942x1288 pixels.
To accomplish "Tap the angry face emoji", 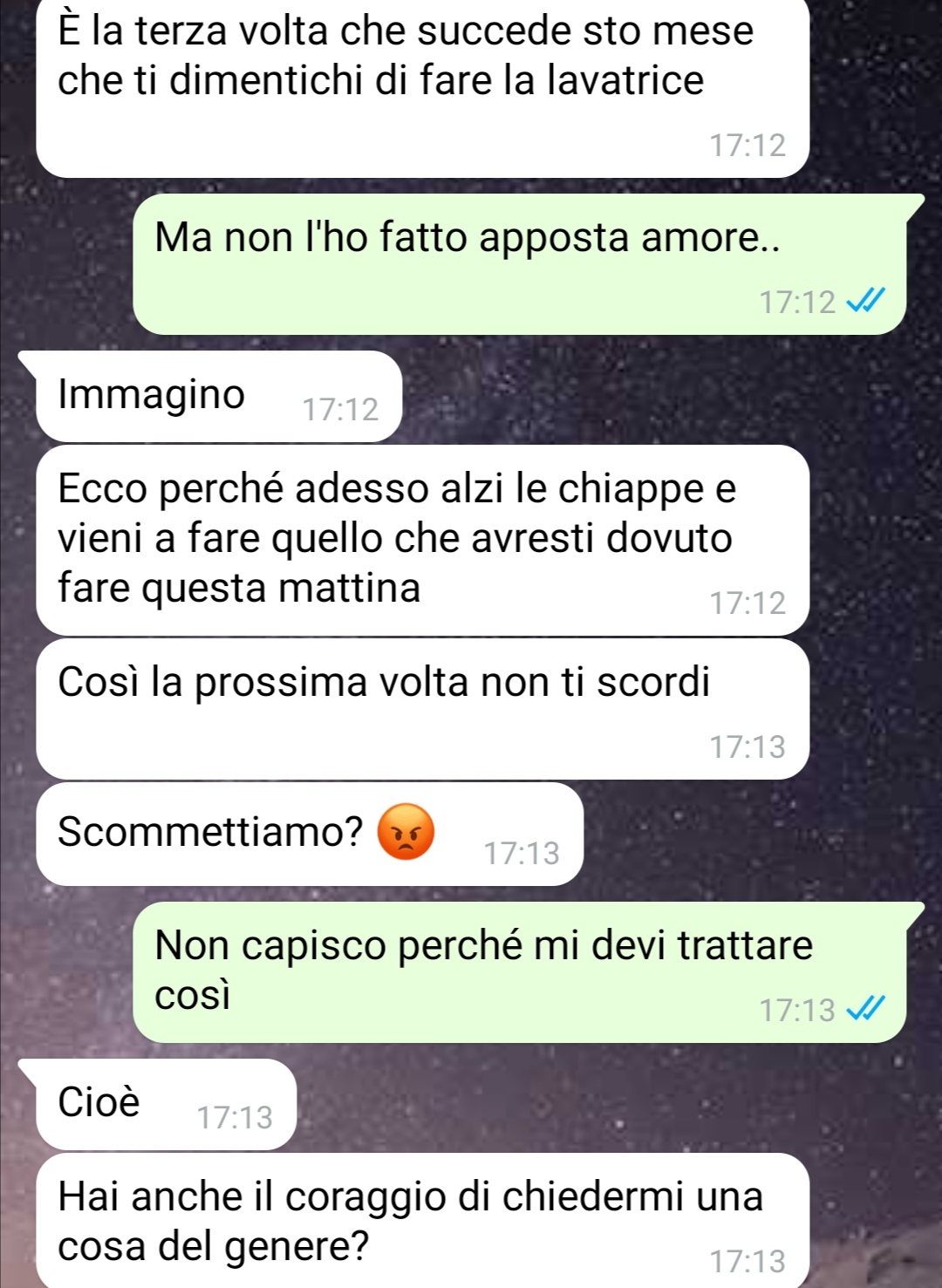I will (405, 831).
